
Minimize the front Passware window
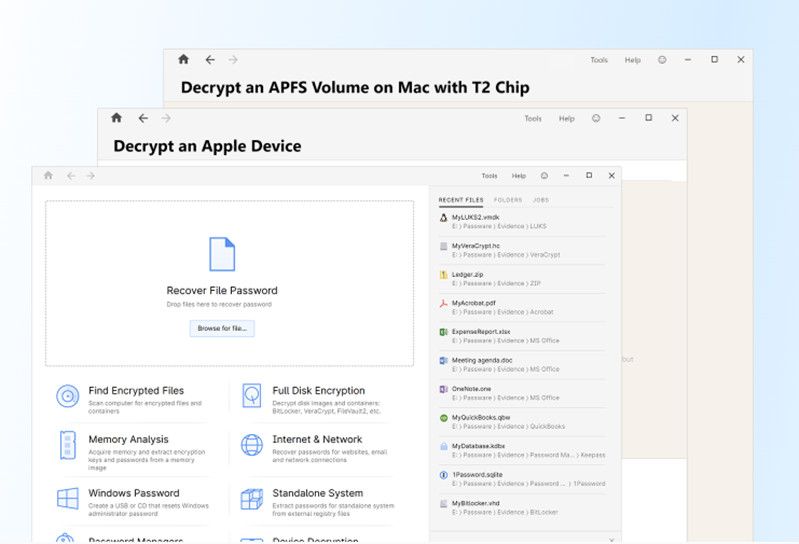pyautogui.click(x=566, y=175)
